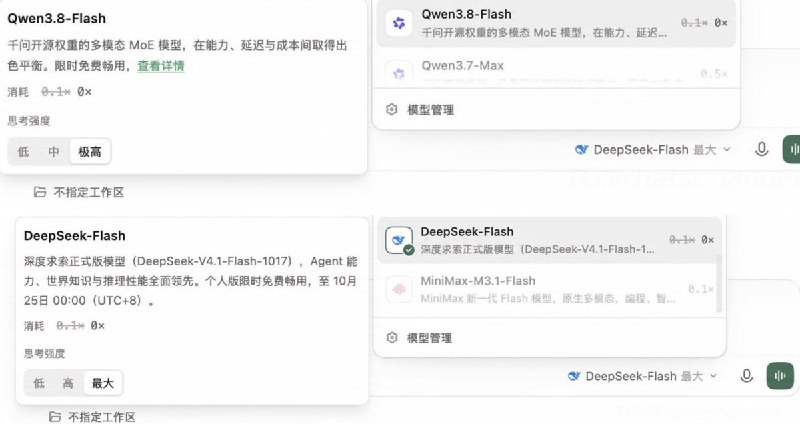Open the upper 不指定工作区 workspace selector
Image resolution: width=800 pixels, height=424 pixels.
point(79,192)
